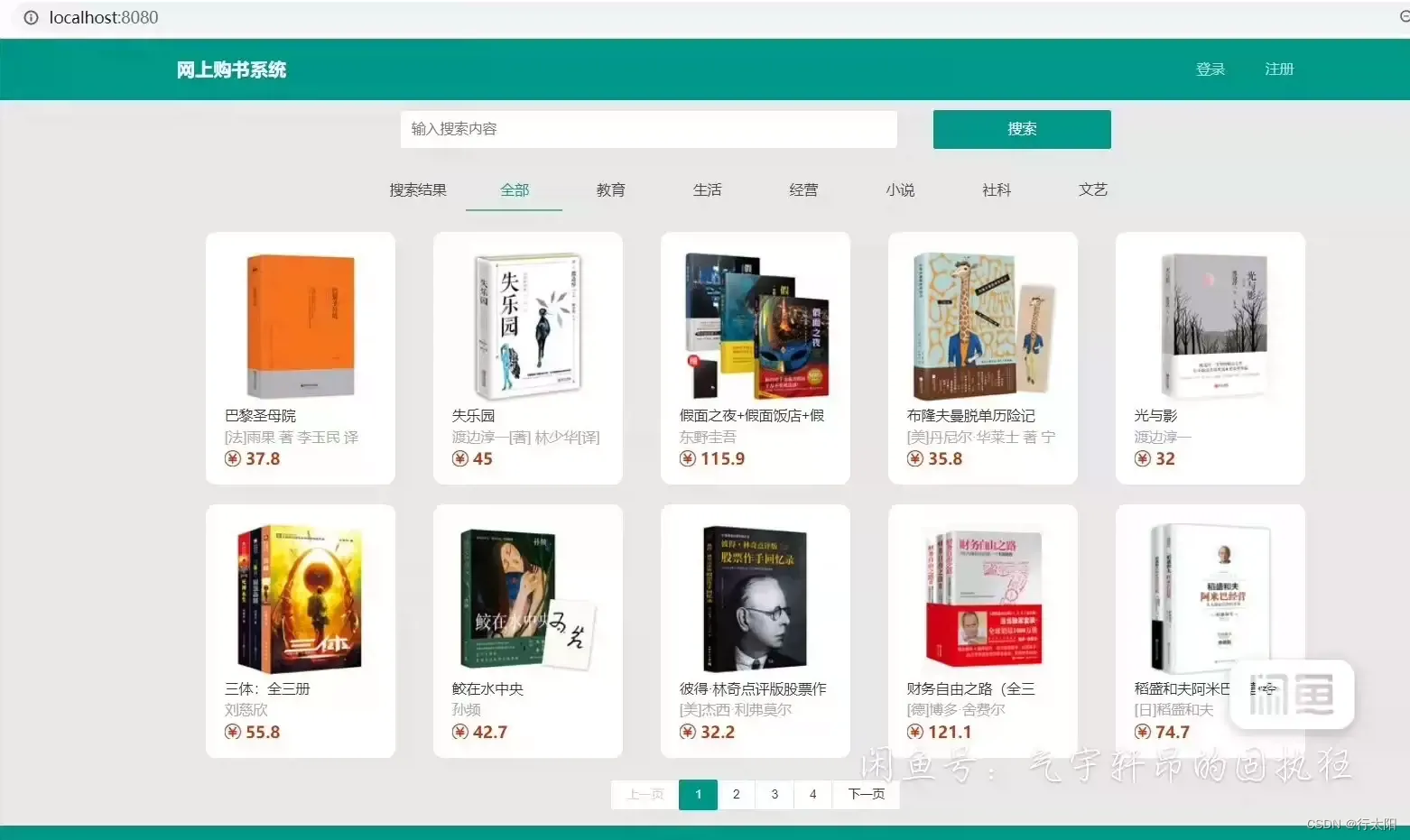The height and width of the screenshot is (840, 1410).
Task: Go to the 下一页 next page
Action: (866, 794)
